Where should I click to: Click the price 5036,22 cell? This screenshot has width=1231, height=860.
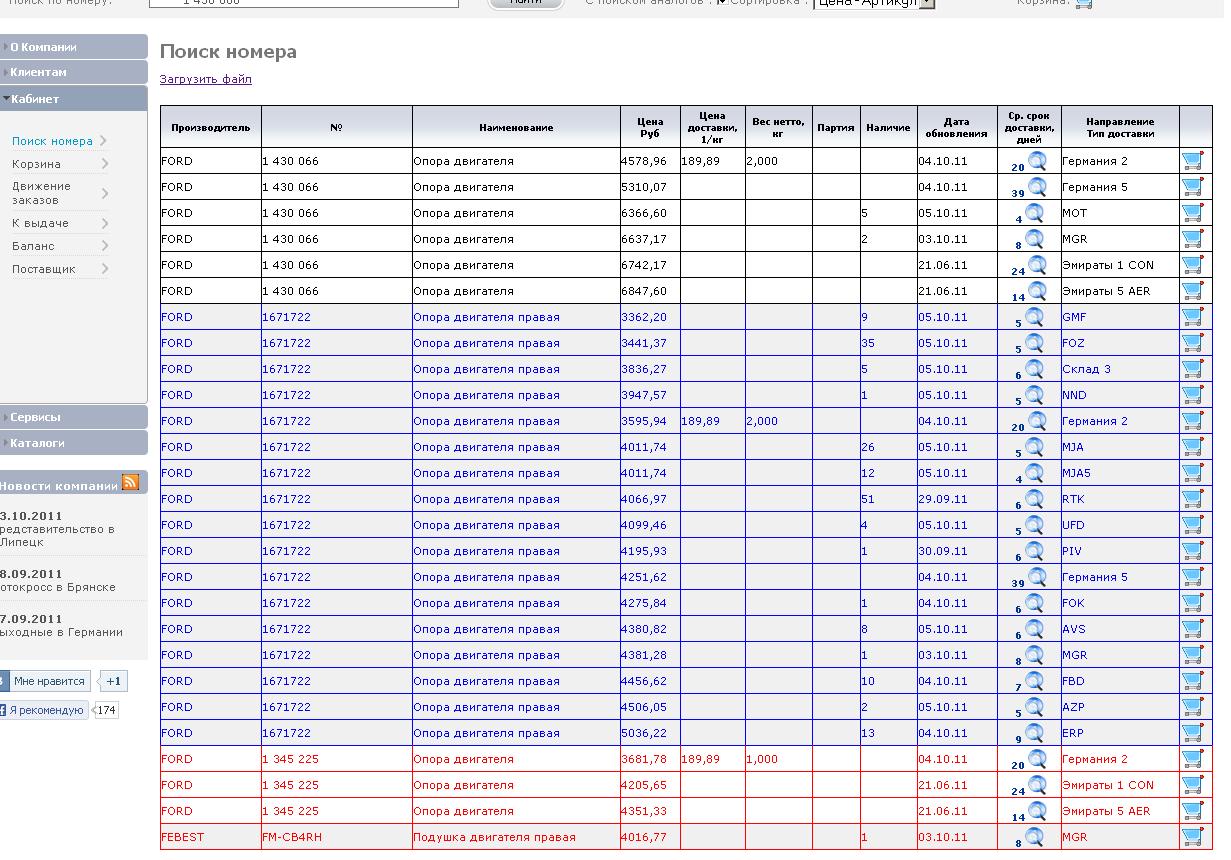point(650,733)
